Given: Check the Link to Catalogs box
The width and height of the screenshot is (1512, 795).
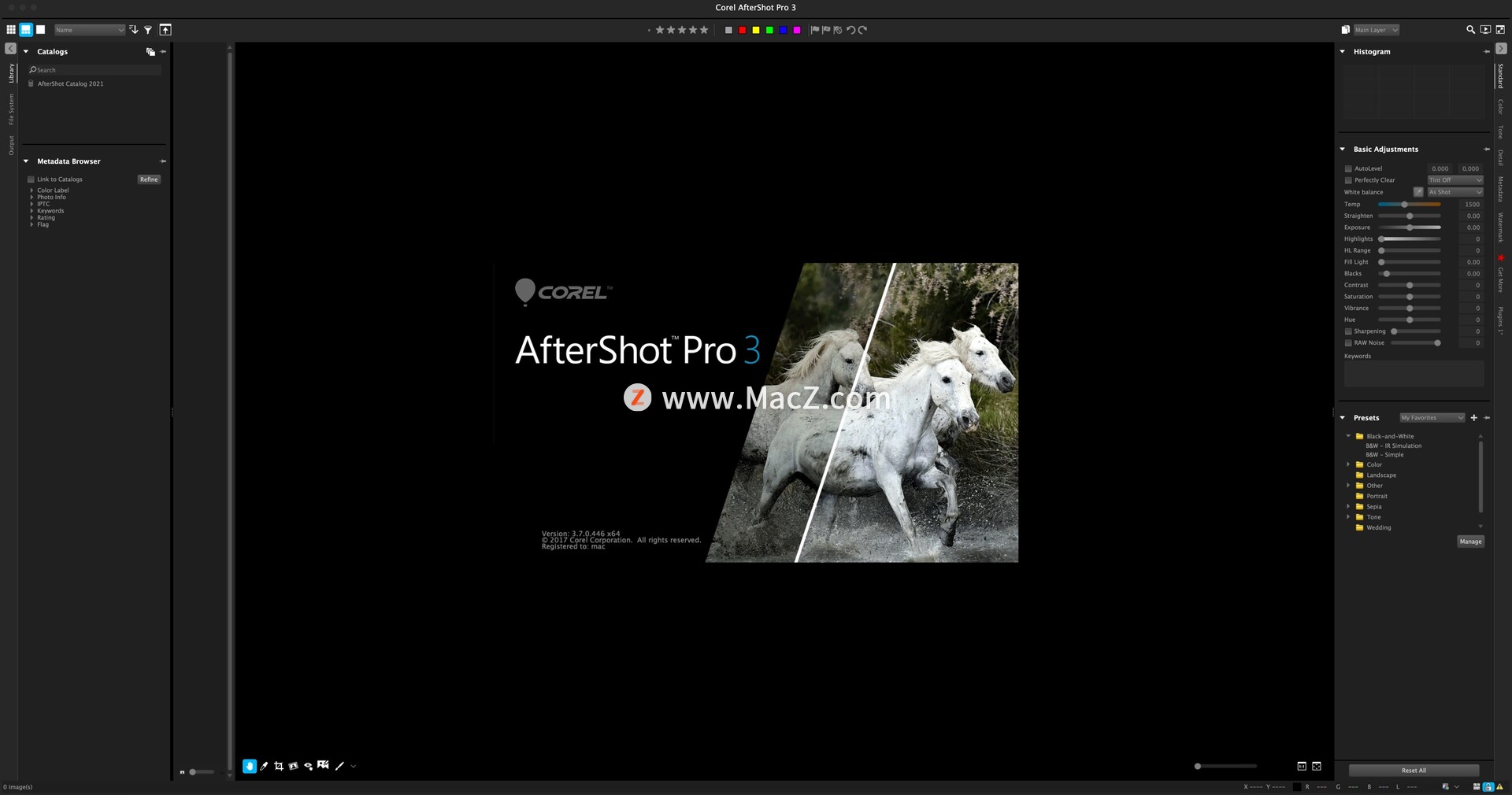Looking at the screenshot, I should pos(31,179).
